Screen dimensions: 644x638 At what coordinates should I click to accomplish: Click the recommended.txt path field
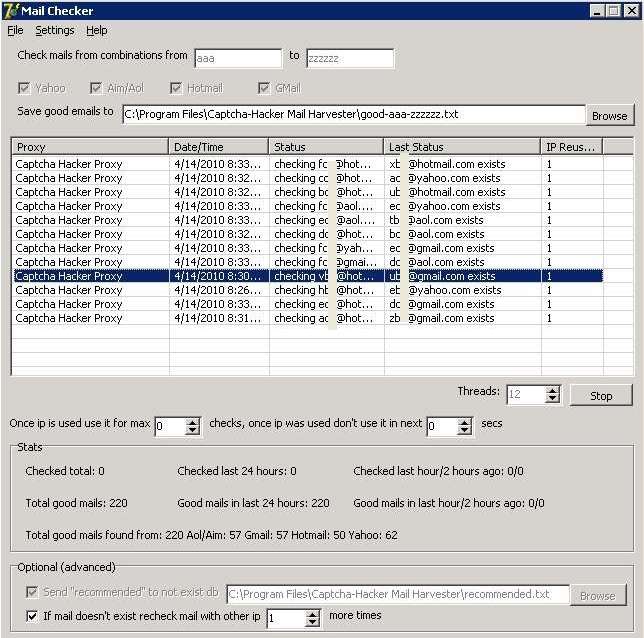(x=398, y=594)
